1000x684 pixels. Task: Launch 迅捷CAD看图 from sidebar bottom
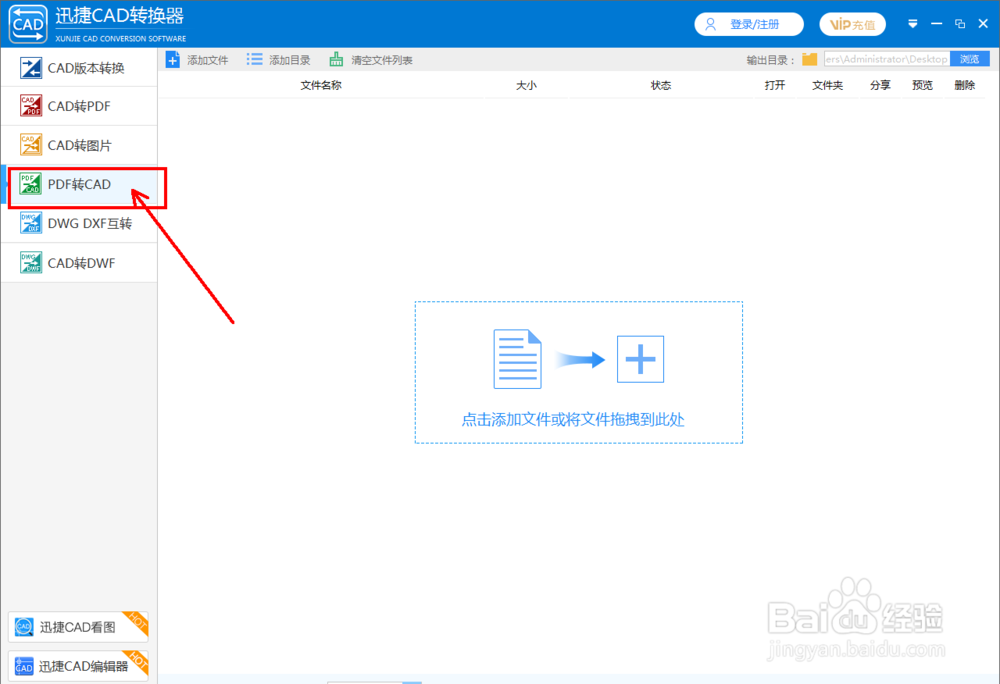pos(78,627)
